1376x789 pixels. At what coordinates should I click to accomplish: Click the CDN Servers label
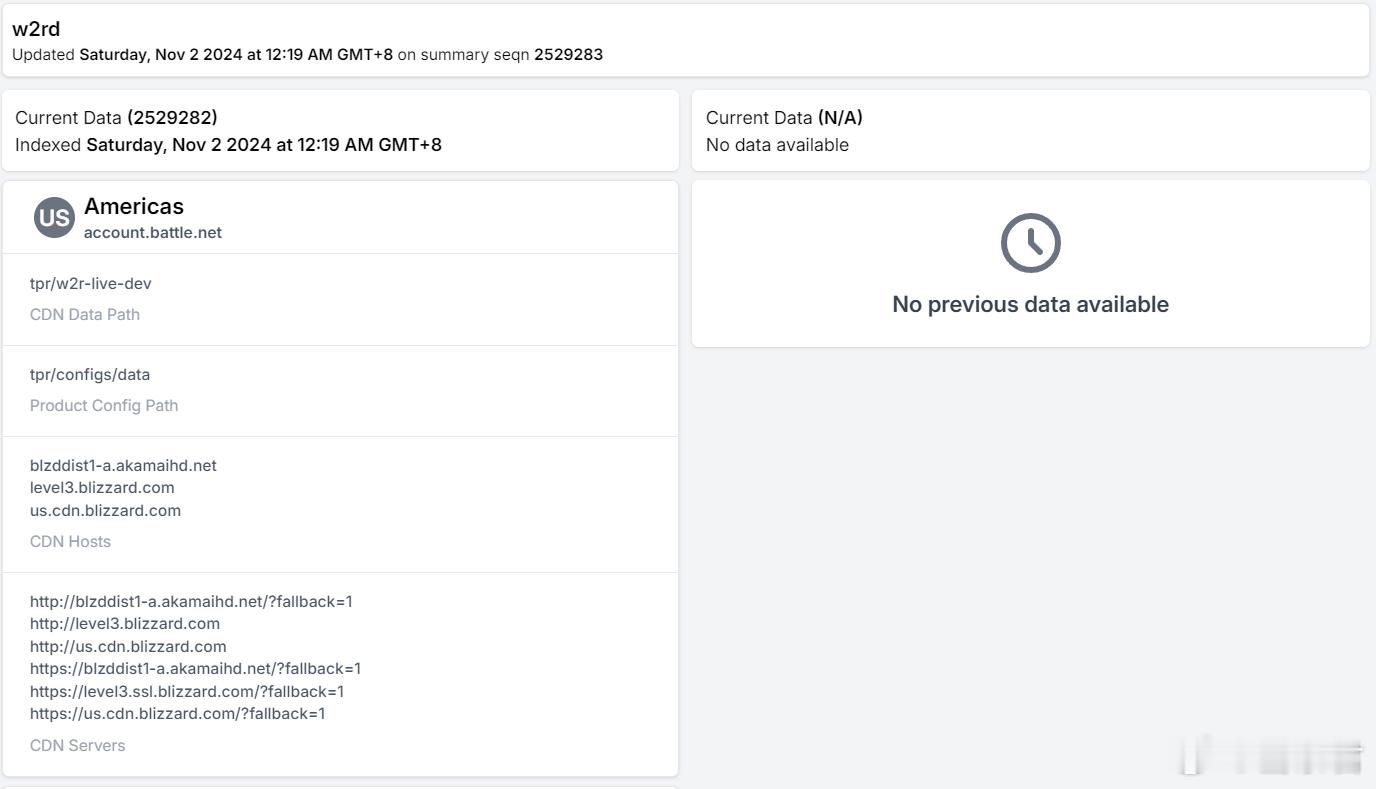pyautogui.click(x=77, y=745)
